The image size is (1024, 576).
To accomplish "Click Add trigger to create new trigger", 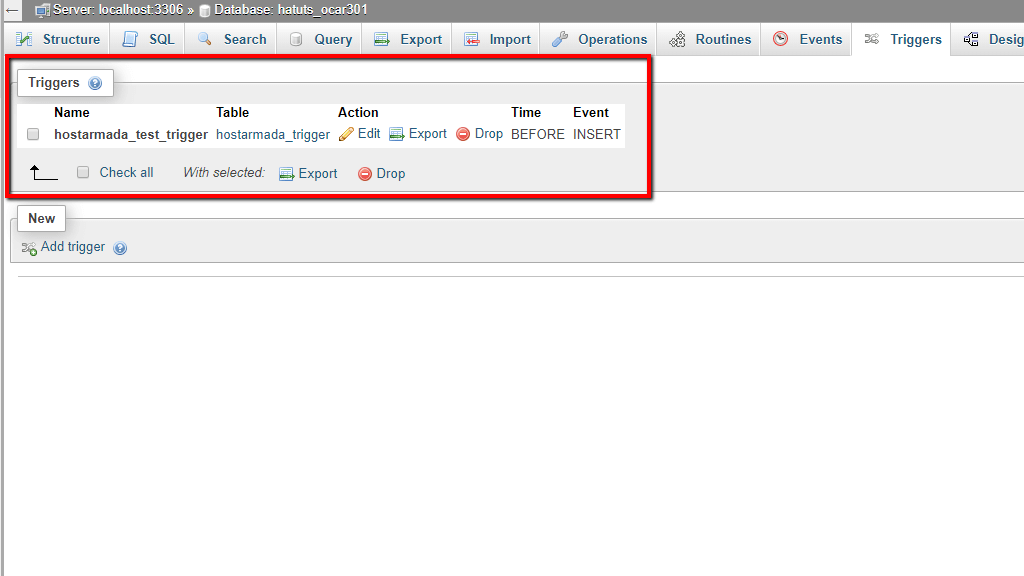I will 72,247.
